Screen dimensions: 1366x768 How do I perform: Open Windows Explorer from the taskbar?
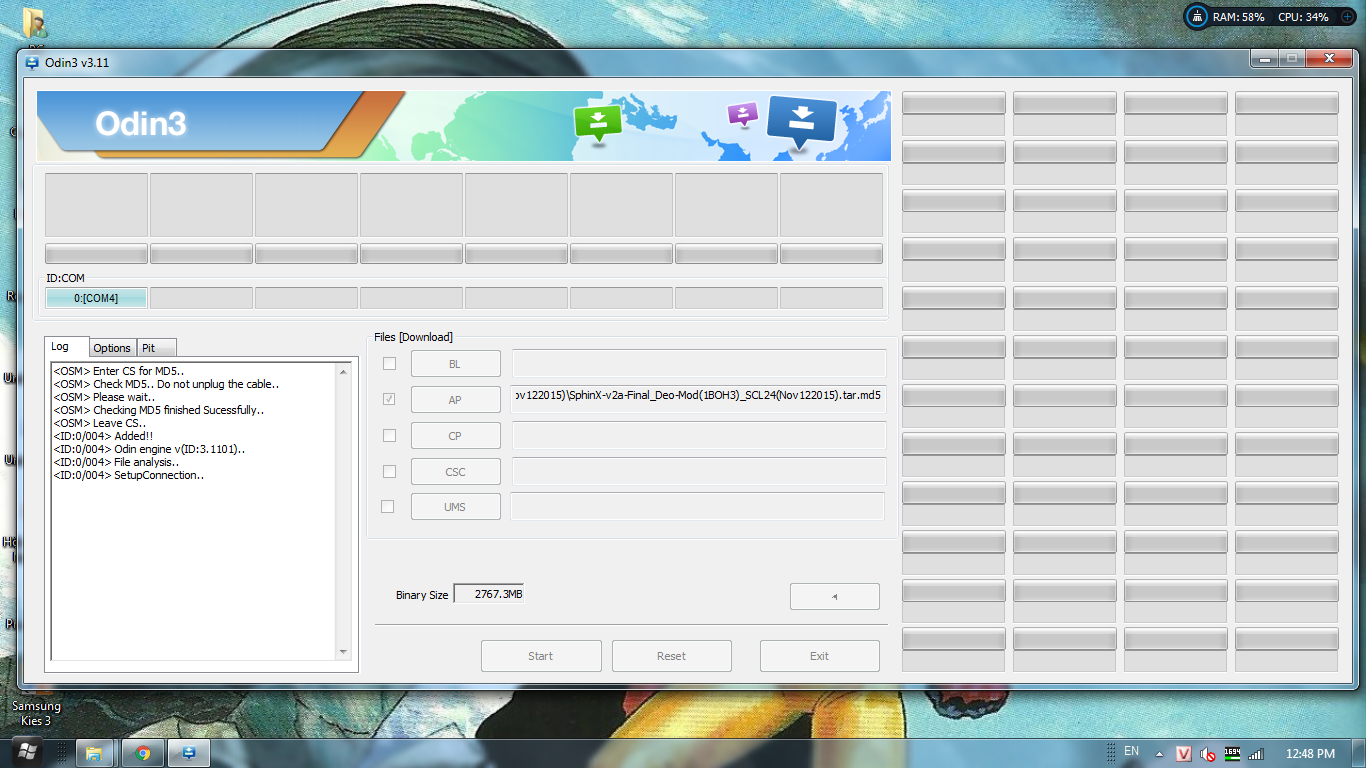click(93, 753)
